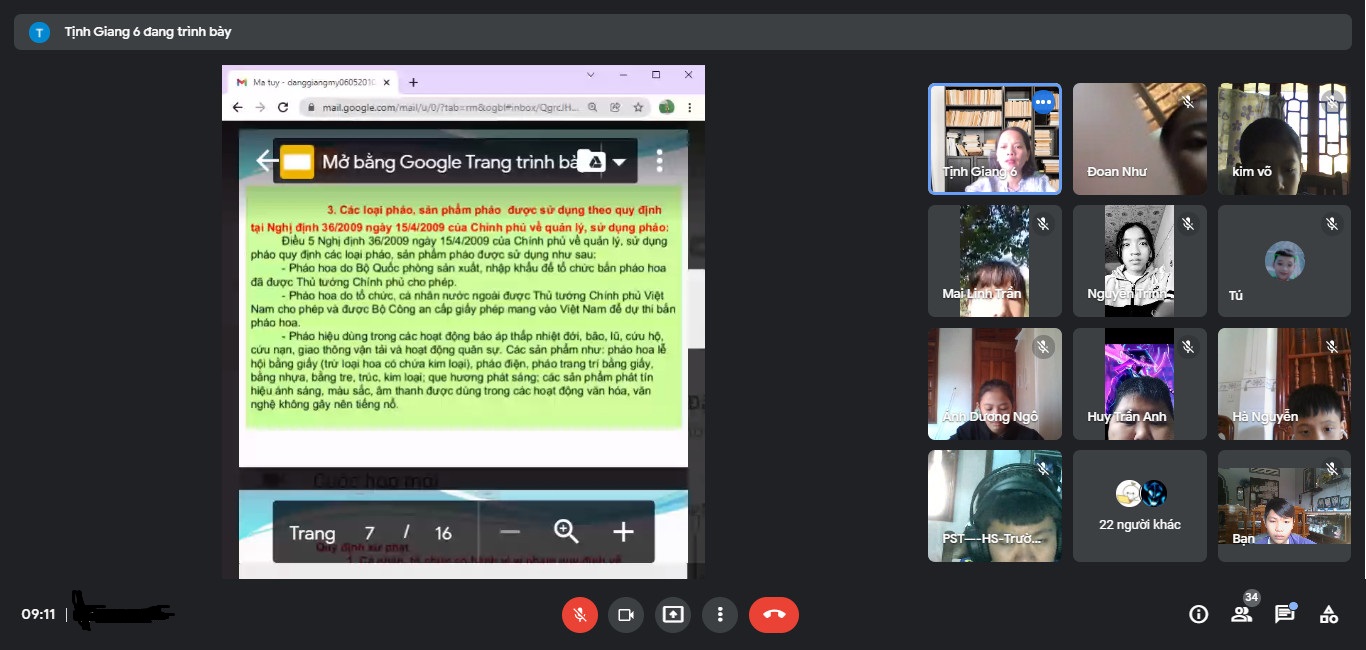Viewport: 1366px width, 650px height.
Task: Open the 22 người khác tile
Action: click(1140, 506)
